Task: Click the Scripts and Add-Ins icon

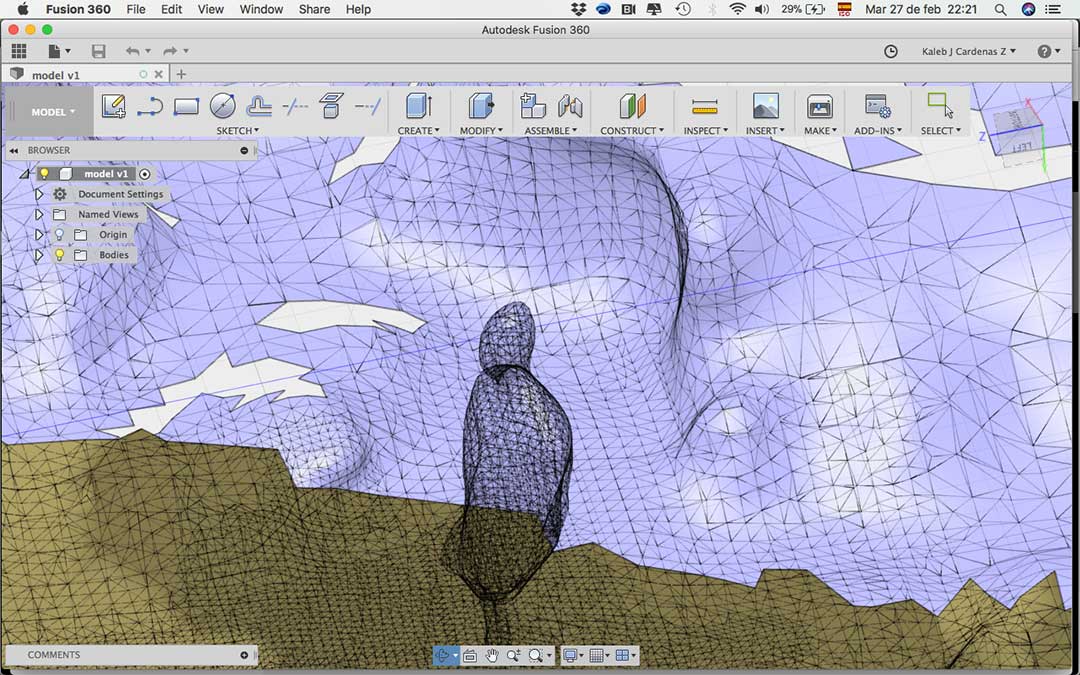Action: (877, 107)
